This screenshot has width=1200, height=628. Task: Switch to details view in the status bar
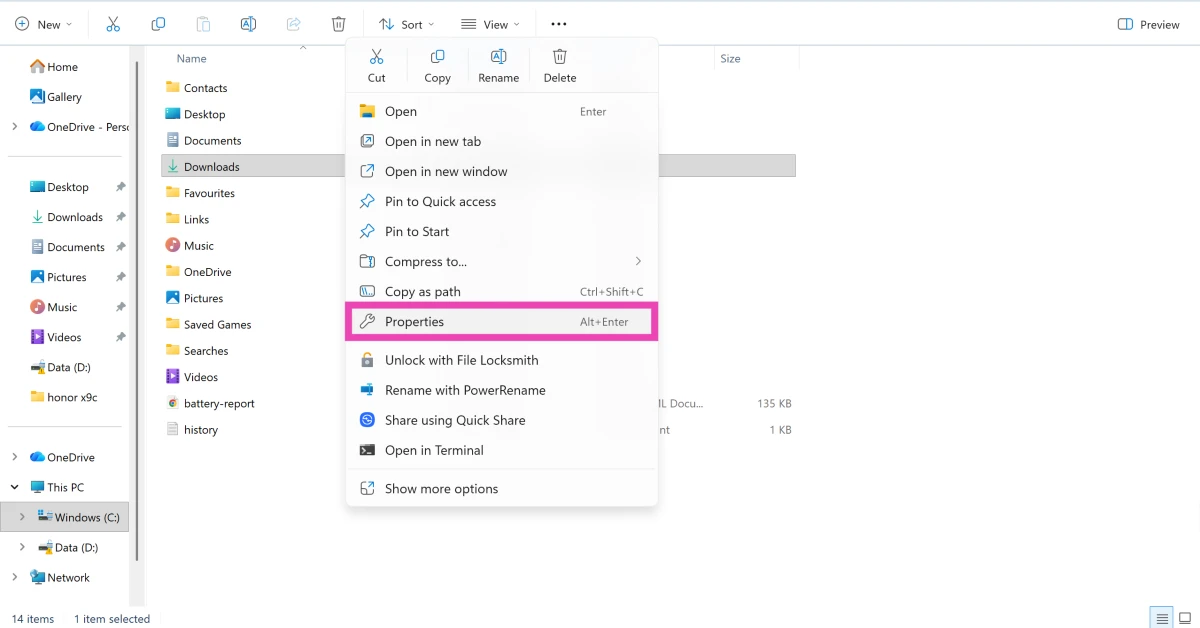(x=1162, y=618)
